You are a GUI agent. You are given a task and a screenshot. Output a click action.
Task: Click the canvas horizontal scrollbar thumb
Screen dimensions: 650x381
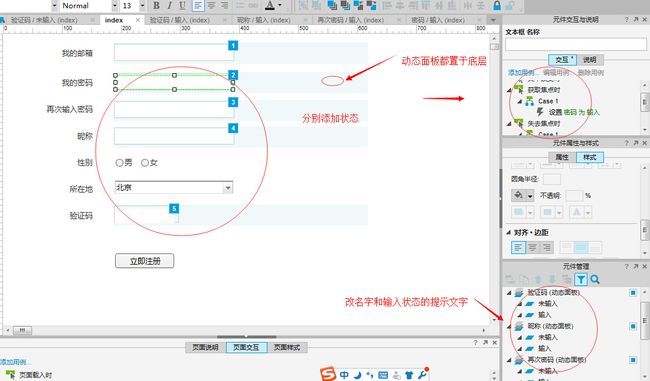point(22,330)
